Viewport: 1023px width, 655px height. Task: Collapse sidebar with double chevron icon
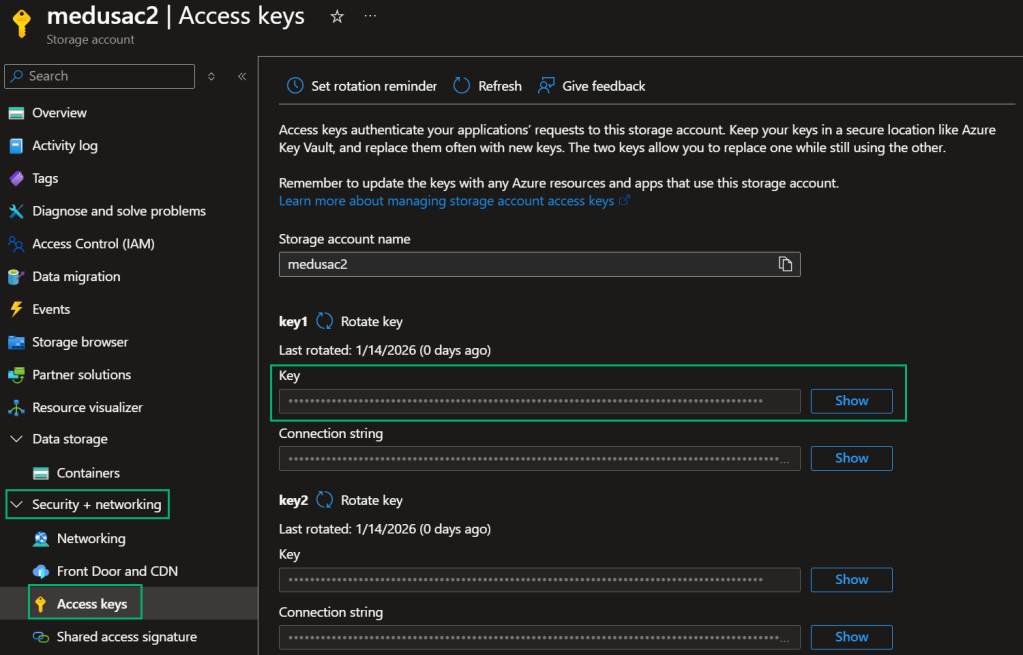pos(242,76)
